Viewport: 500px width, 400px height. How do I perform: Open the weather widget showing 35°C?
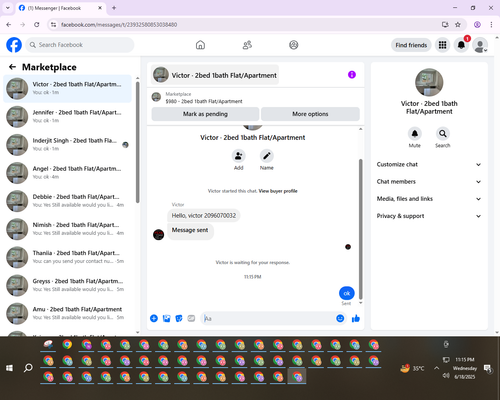tap(413, 368)
